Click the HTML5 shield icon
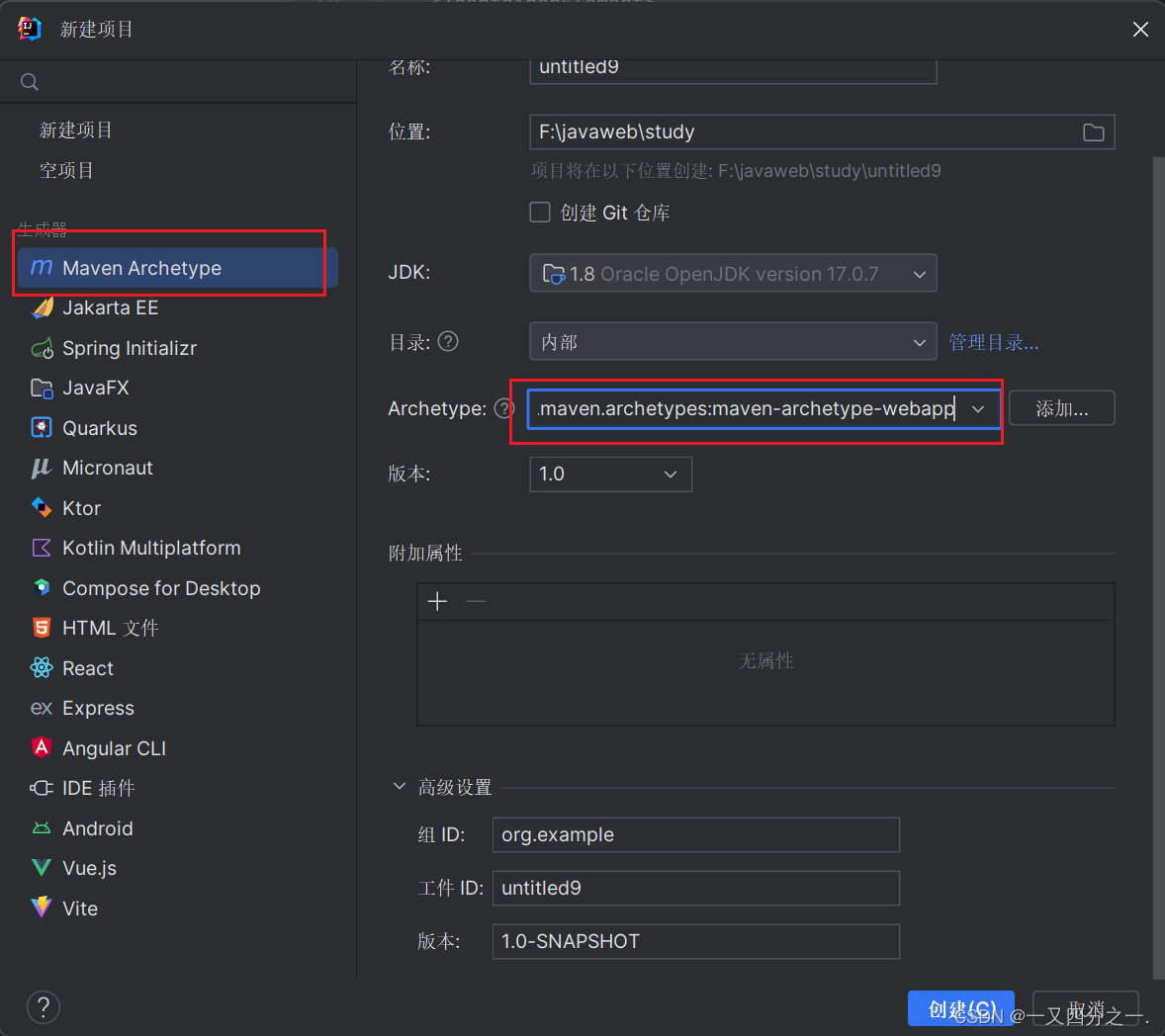The image size is (1165, 1036). point(42,628)
